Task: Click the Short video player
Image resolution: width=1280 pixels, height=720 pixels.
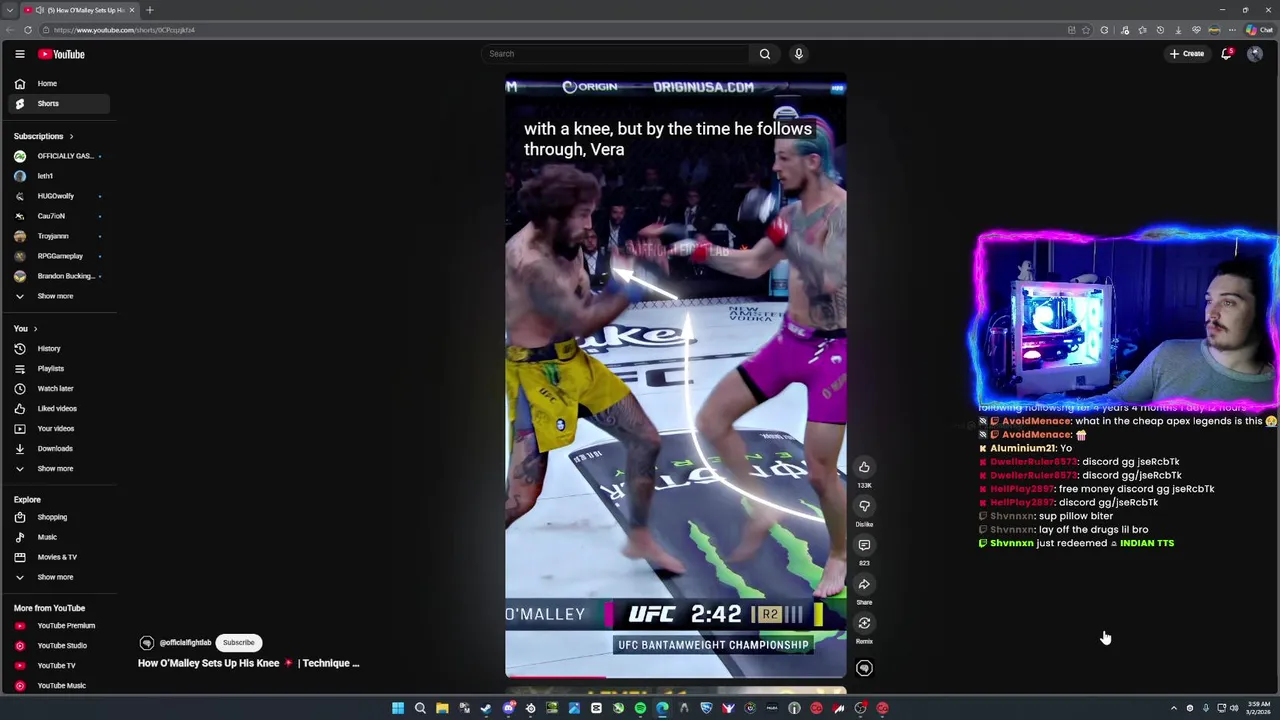Action: point(675,377)
